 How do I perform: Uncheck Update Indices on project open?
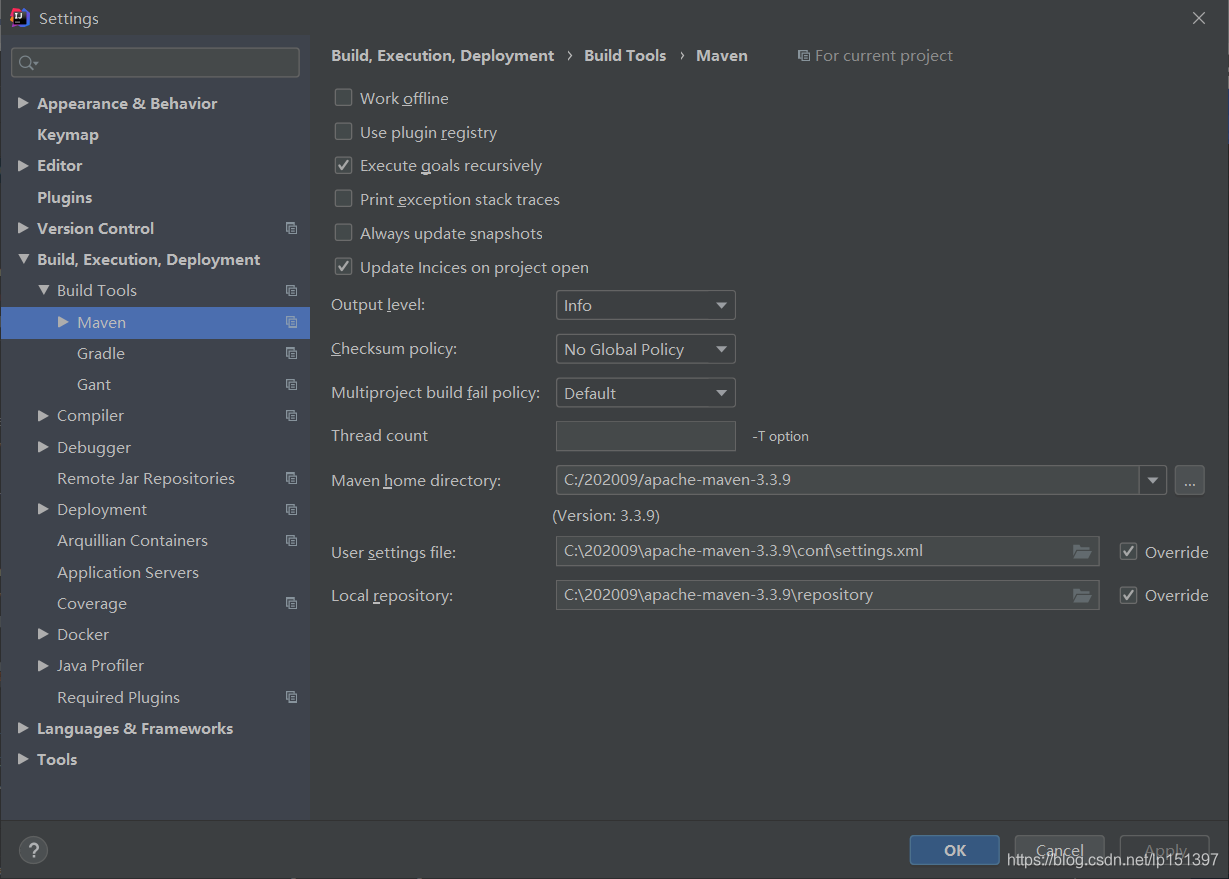343,266
